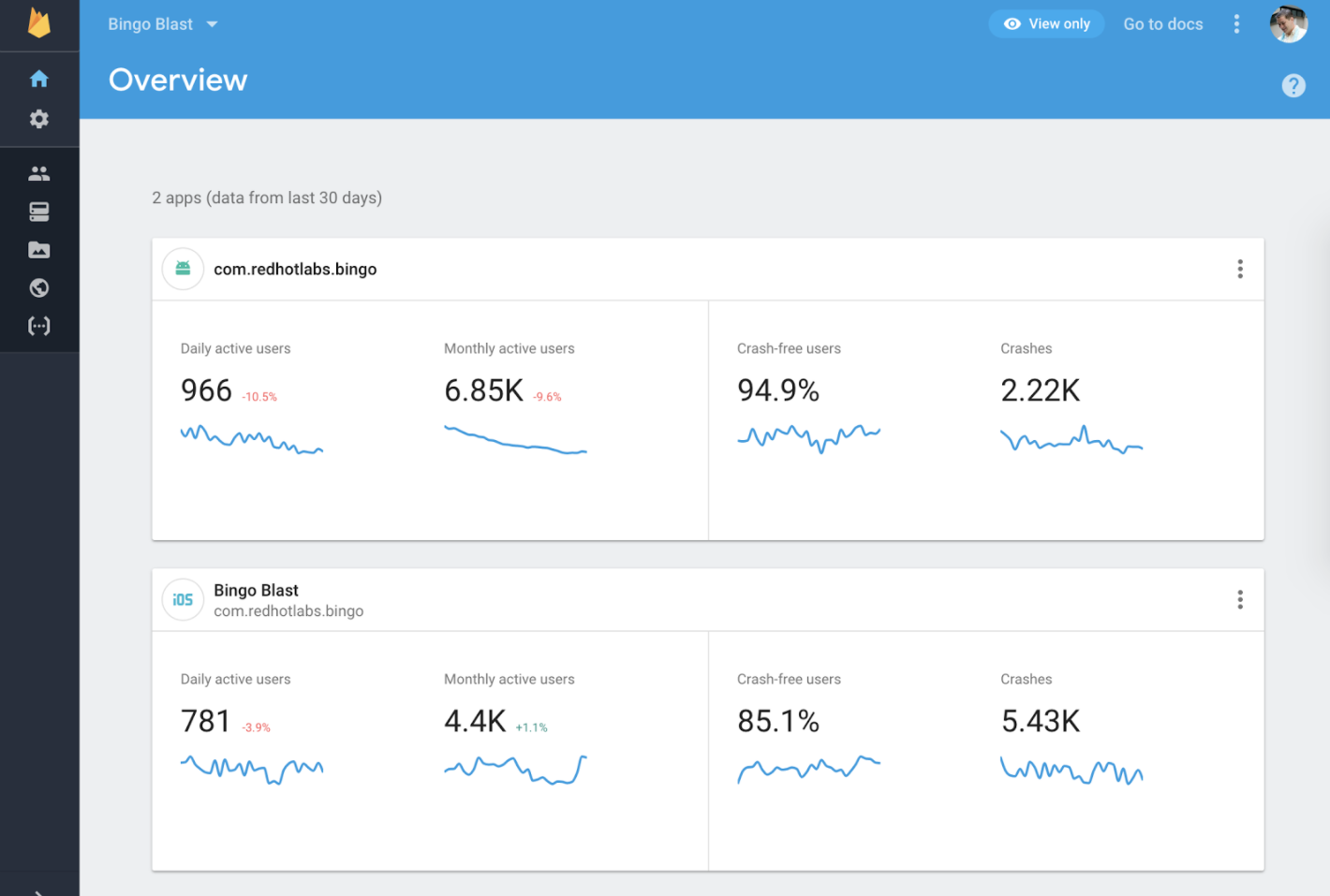This screenshot has width=1330, height=896.
Task: Click the Android Daily active users value 966
Action: pyautogui.click(x=206, y=390)
